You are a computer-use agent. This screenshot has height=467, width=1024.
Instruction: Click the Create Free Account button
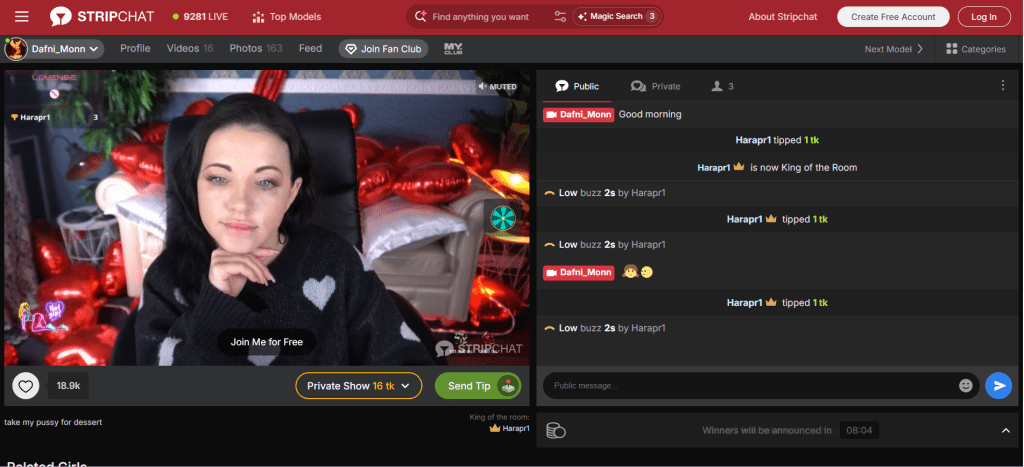point(893,17)
